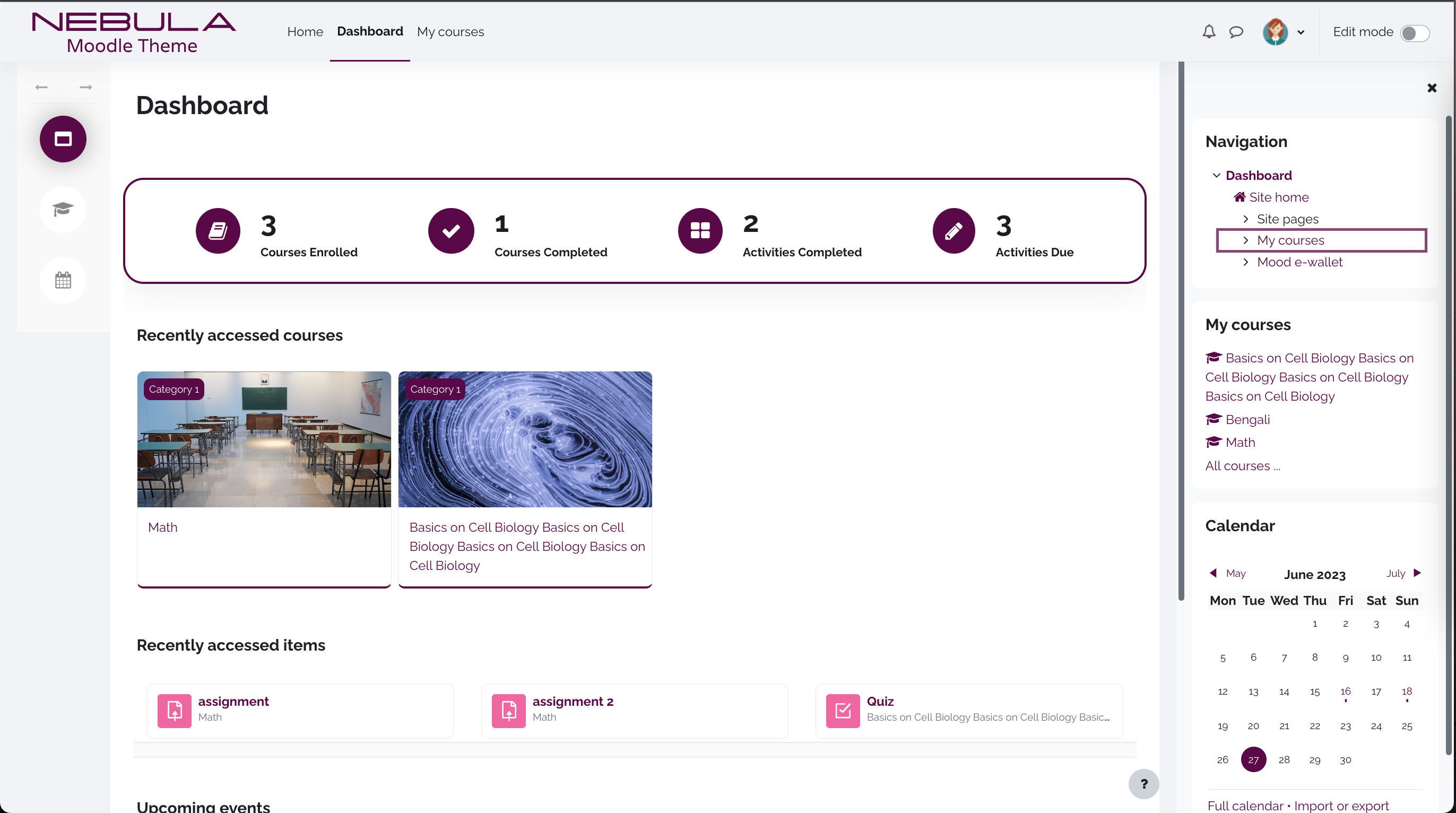The image size is (1456, 813).
Task: Expand Site pages in Navigation tree
Action: tap(1245, 219)
